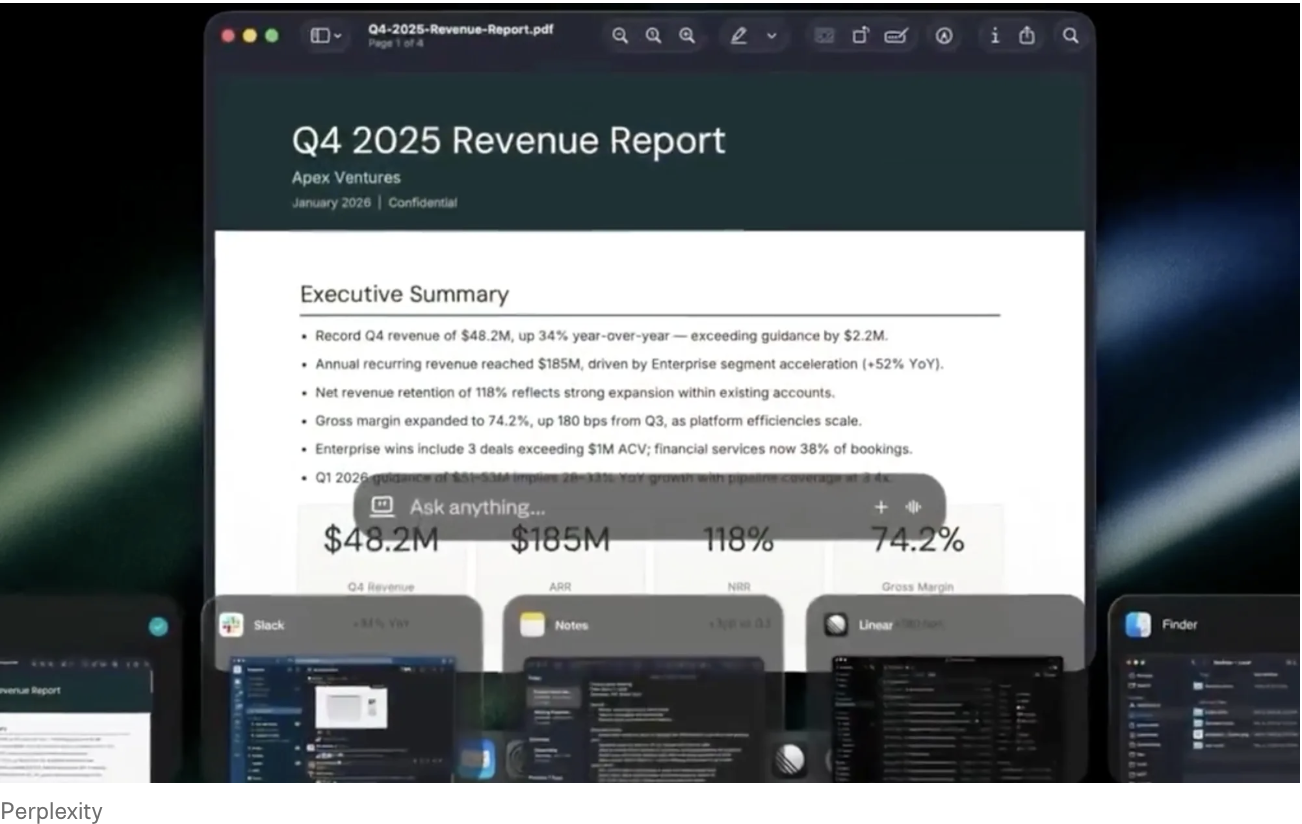Select the annual recurring revenue bullet

pos(622,364)
